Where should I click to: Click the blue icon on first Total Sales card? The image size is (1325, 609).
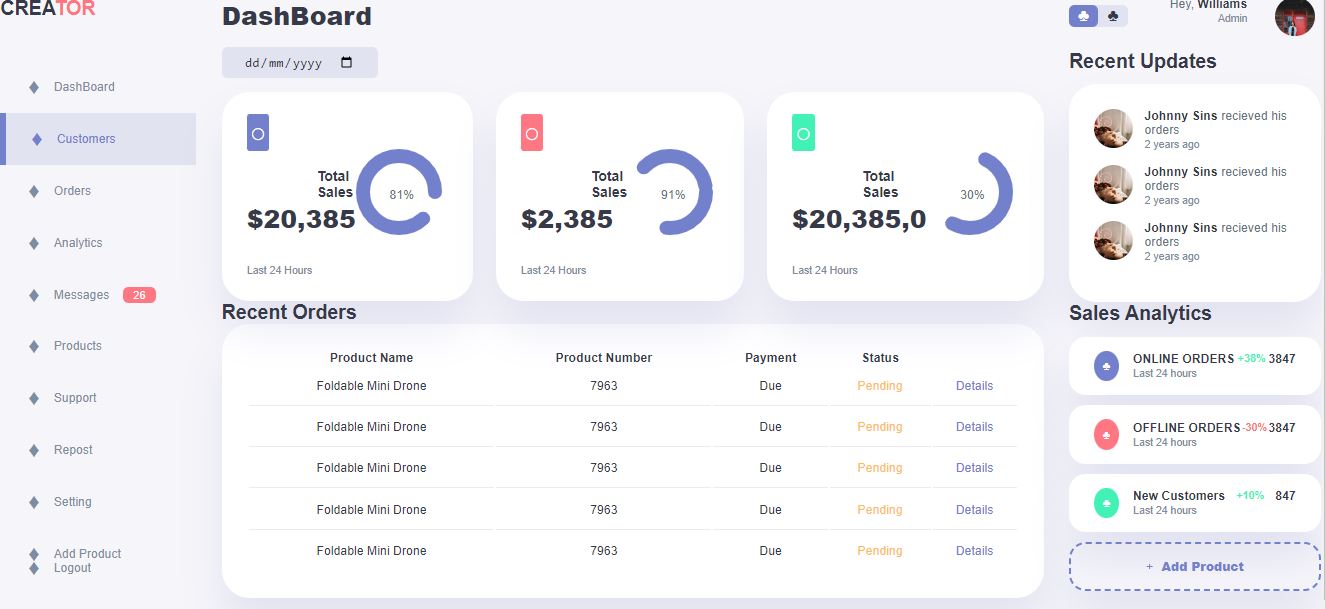[x=258, y=133]
